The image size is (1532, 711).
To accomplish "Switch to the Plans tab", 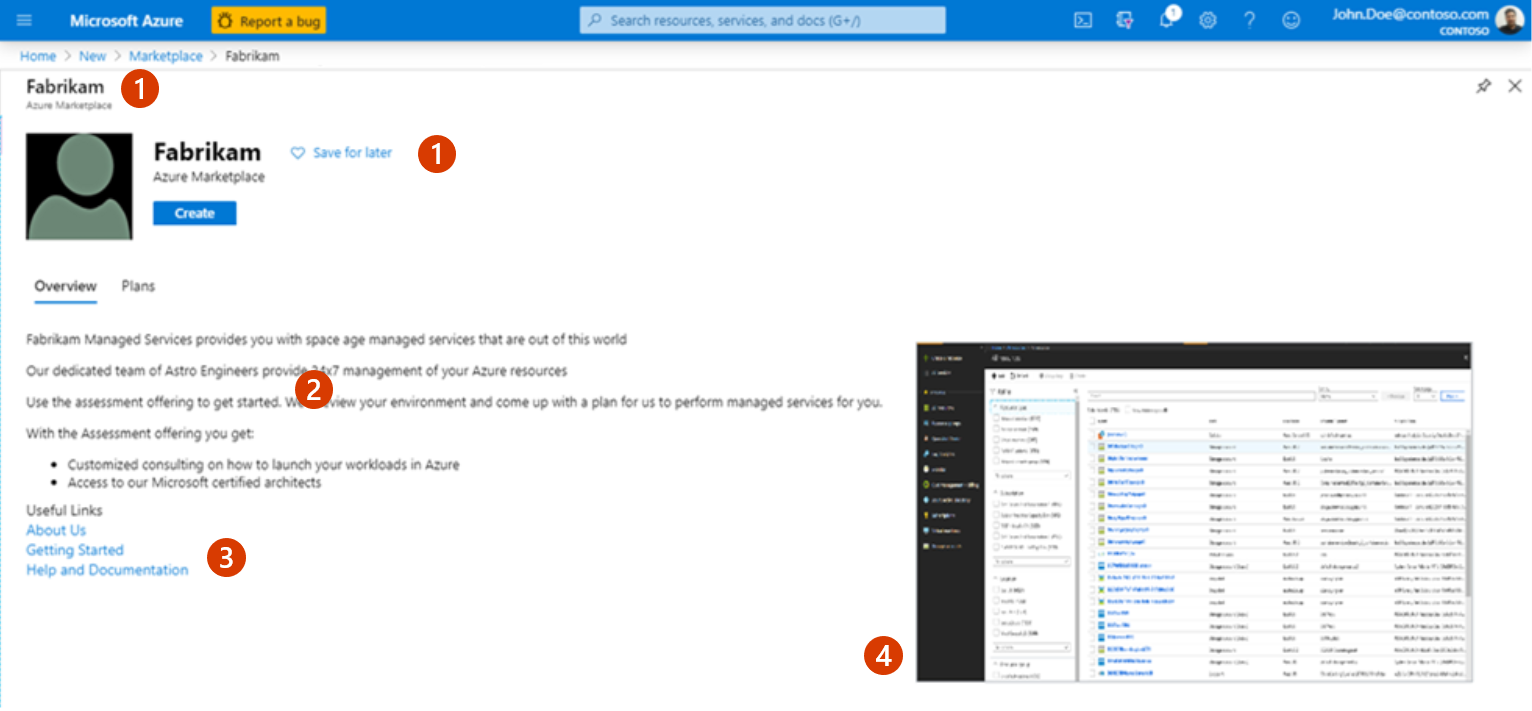I will pos(138,286).
